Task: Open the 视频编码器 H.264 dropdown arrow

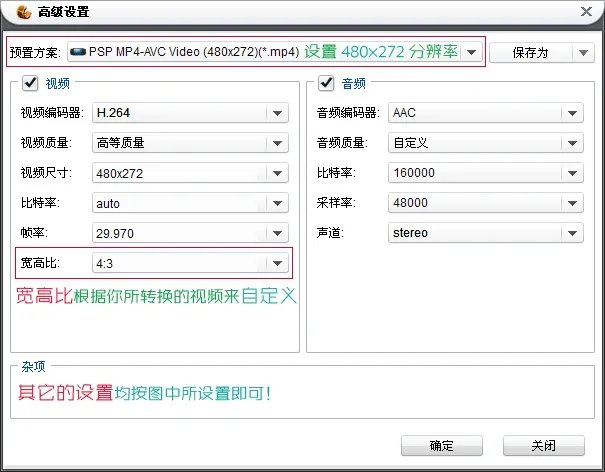Action: 277,113
